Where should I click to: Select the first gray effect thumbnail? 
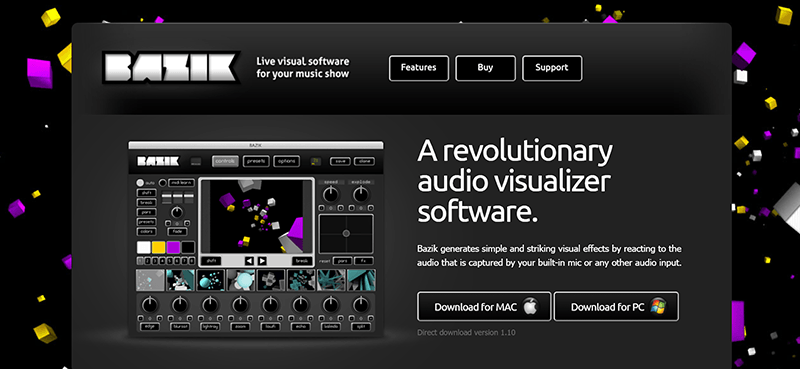click(x=151, y=280)
